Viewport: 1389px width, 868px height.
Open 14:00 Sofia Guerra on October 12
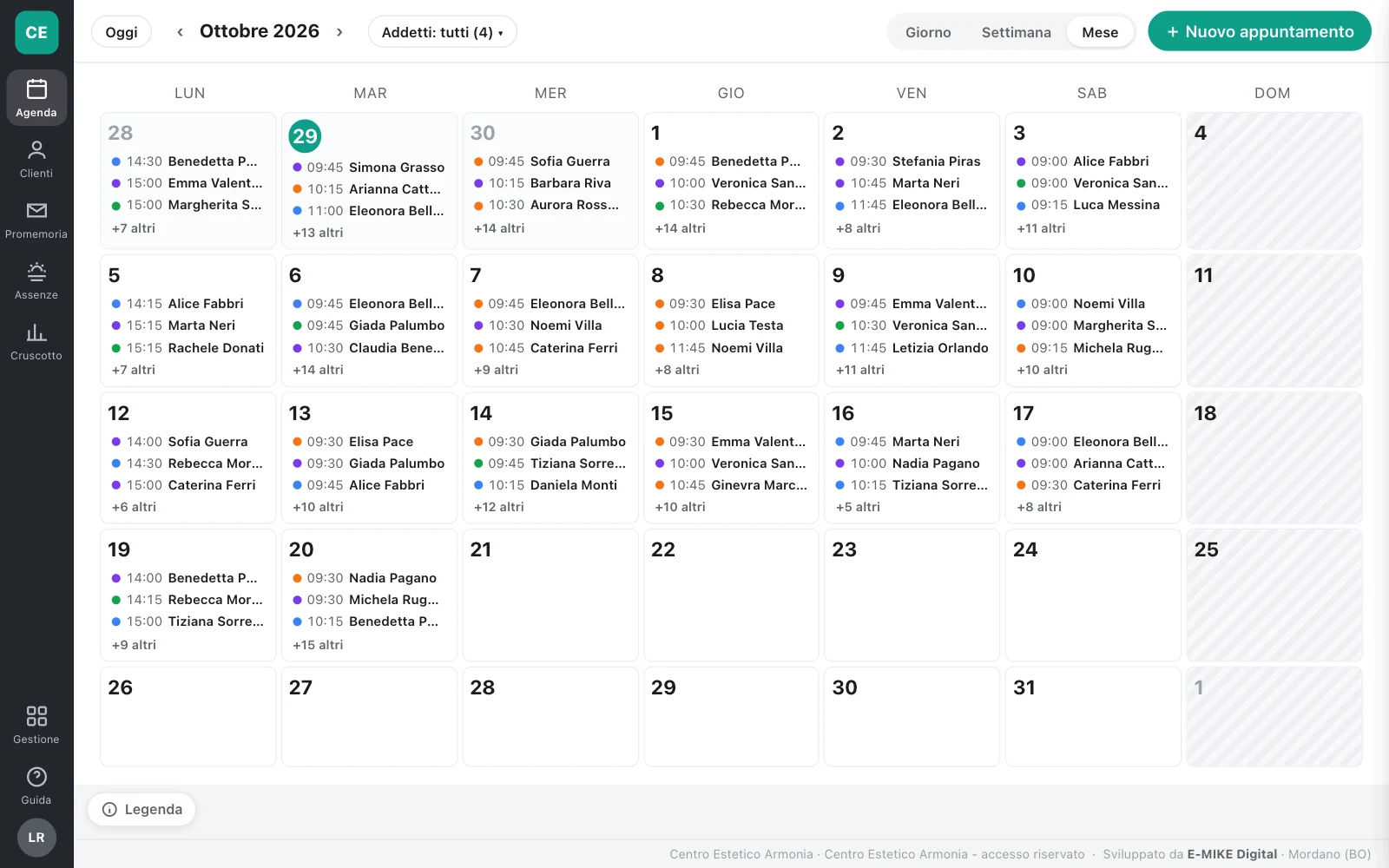click(x=188, y=442)
